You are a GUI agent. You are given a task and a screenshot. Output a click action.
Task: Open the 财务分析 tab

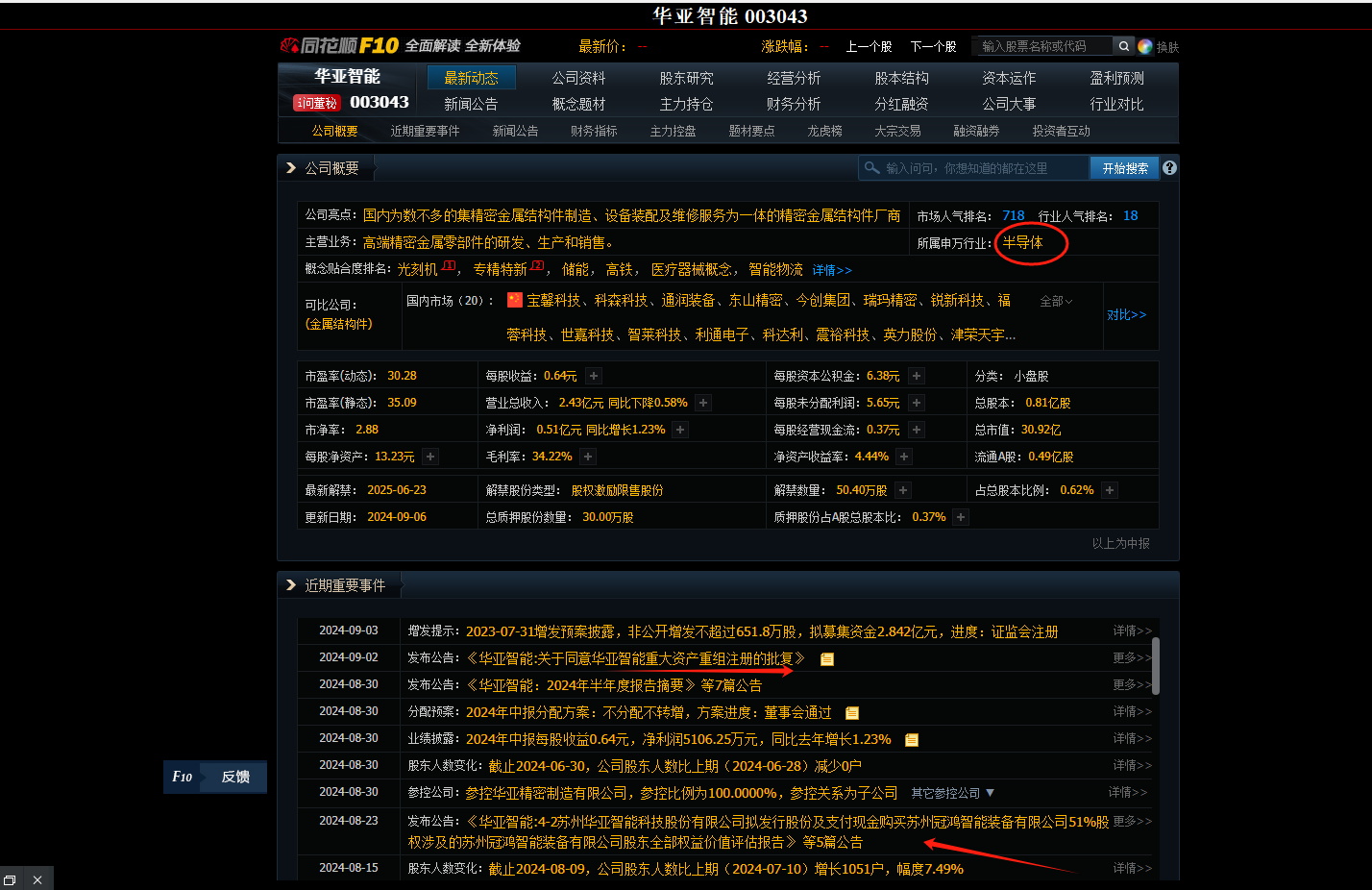tap(794, 104)
